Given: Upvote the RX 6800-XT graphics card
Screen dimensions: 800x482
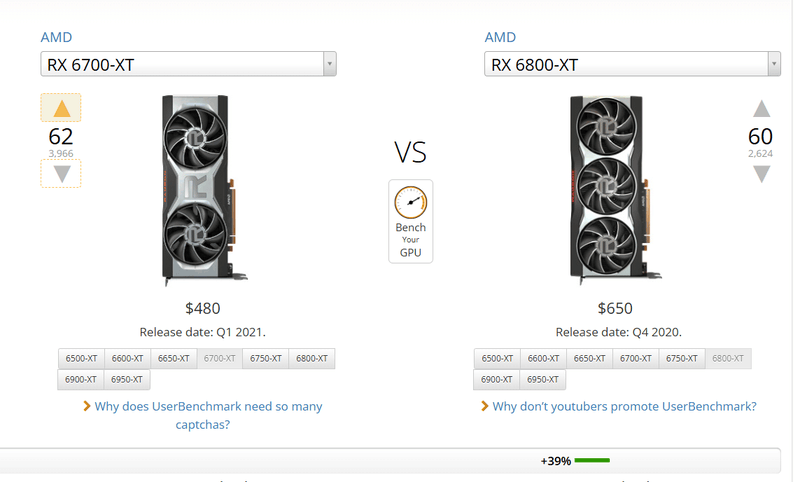Looking at the screenshot, I should click(x=761, y=108).
